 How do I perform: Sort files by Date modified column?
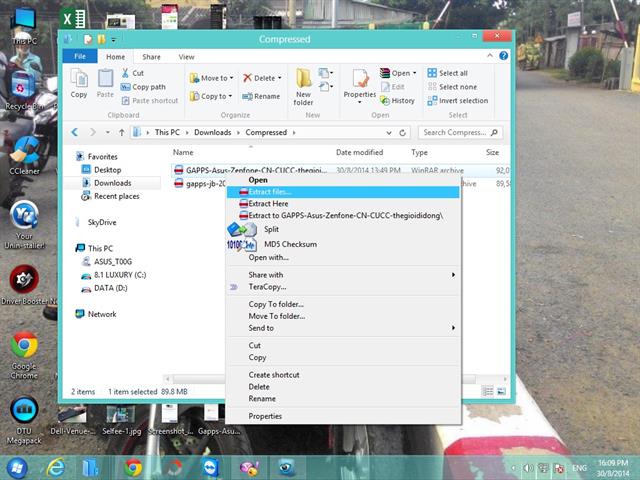pyautogui.click(x=360, y=152)
